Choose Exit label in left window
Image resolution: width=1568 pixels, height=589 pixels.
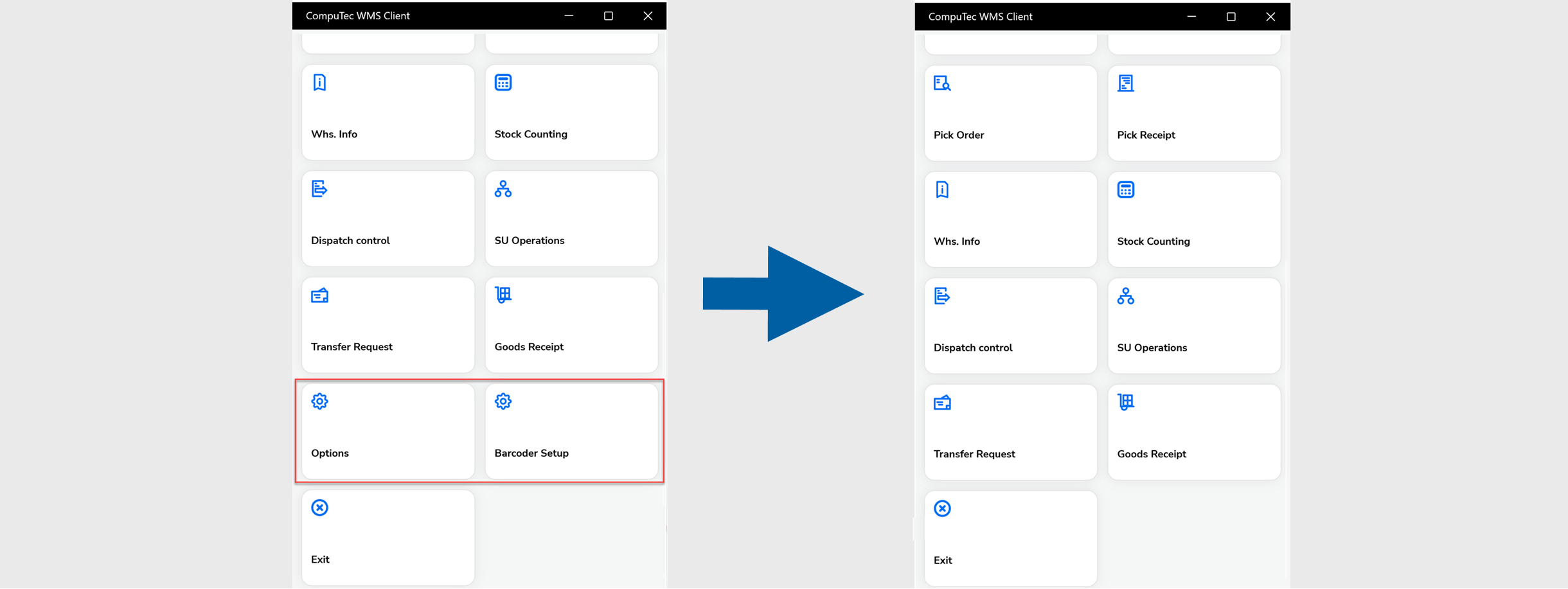[x=320, y=559]
